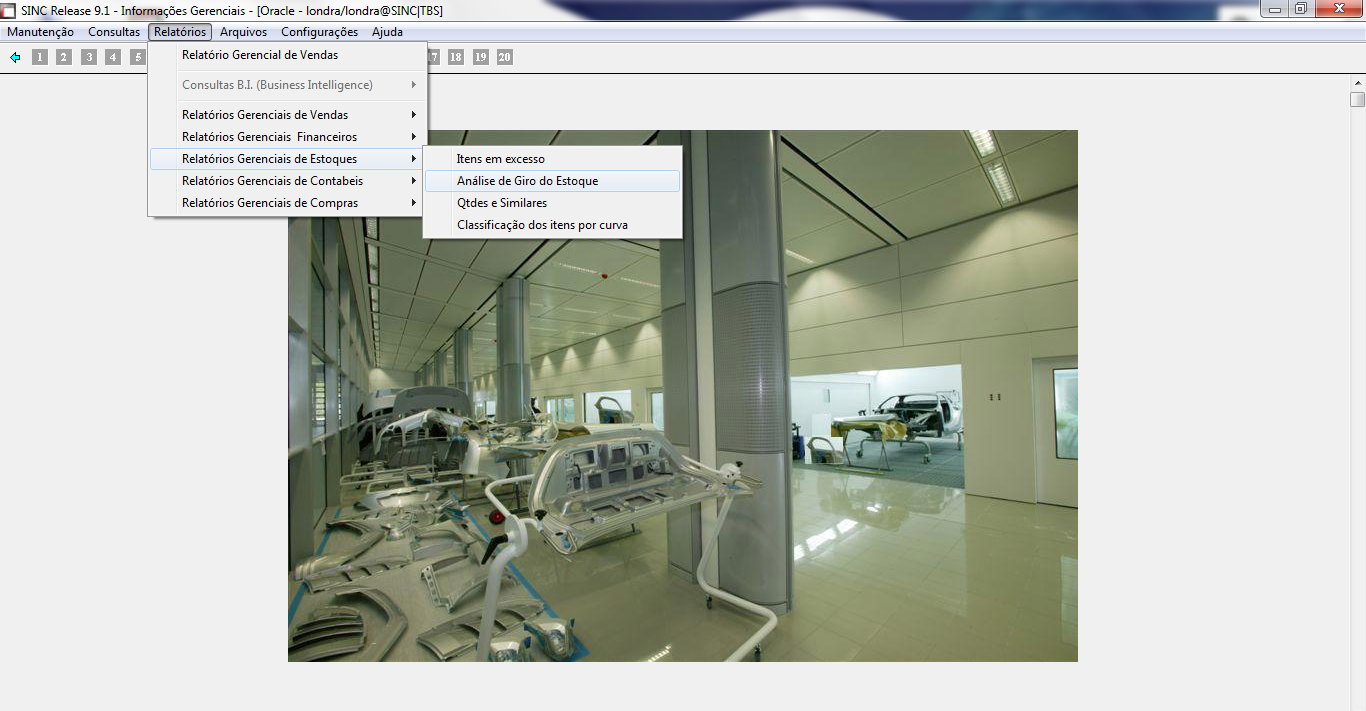This screenshot has width=1366, height=711.
Task: Expand Relatórios Gerenciais de Contabeis submenu
Action: [x=288, y=181]
